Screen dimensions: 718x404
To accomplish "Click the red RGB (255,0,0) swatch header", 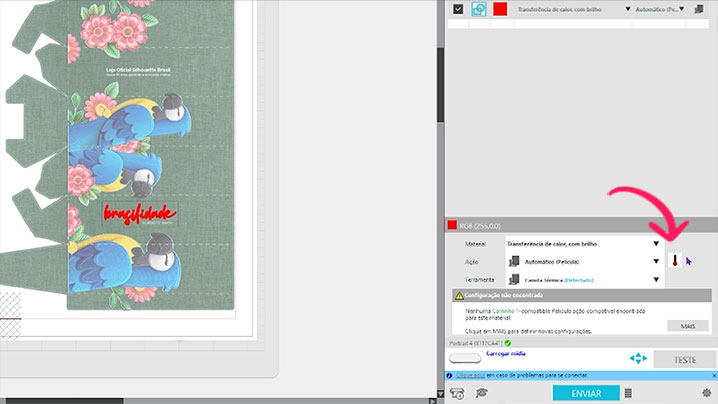I will (x=452, y=225).
